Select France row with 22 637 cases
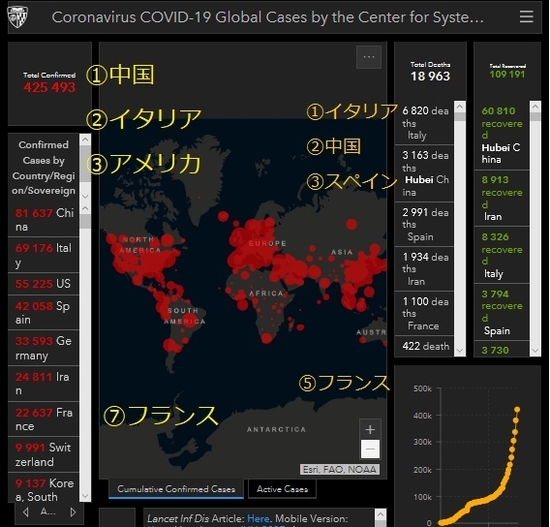 pyautogui.click(x=43, y=419)
